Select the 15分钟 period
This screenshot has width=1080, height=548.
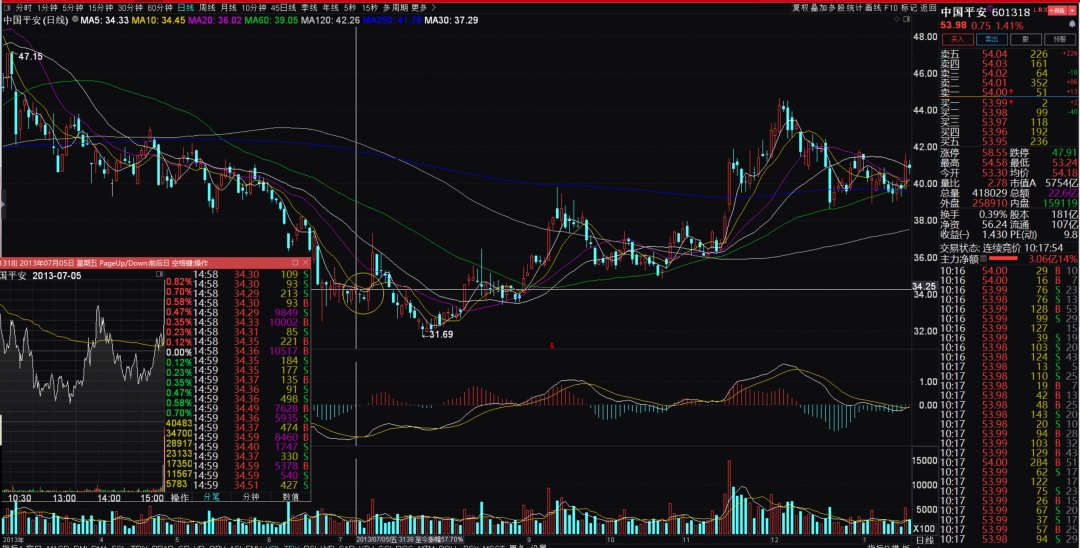click(101, 8)
